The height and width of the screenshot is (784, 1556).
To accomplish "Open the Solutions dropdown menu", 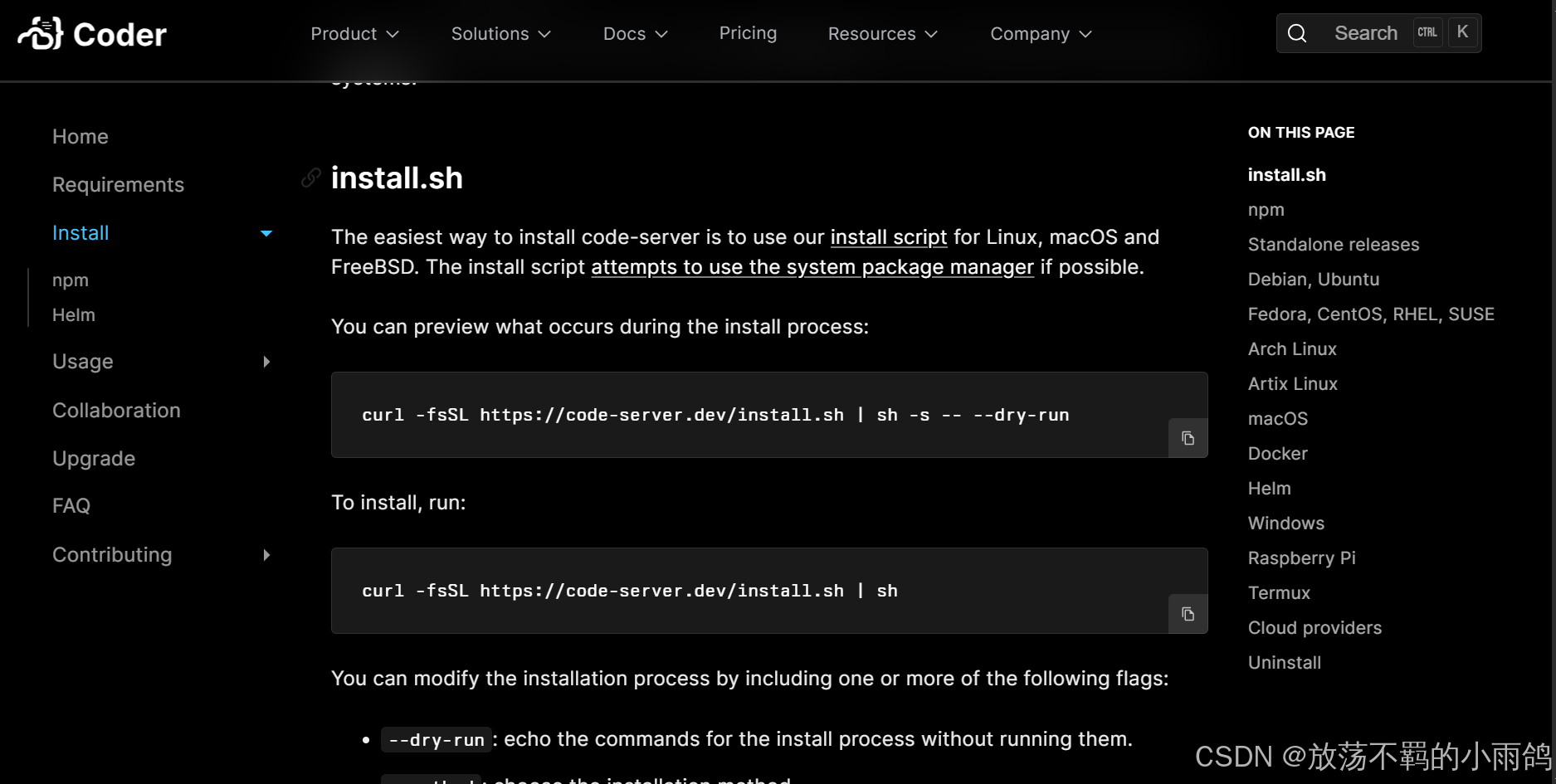I will [501, 34].
